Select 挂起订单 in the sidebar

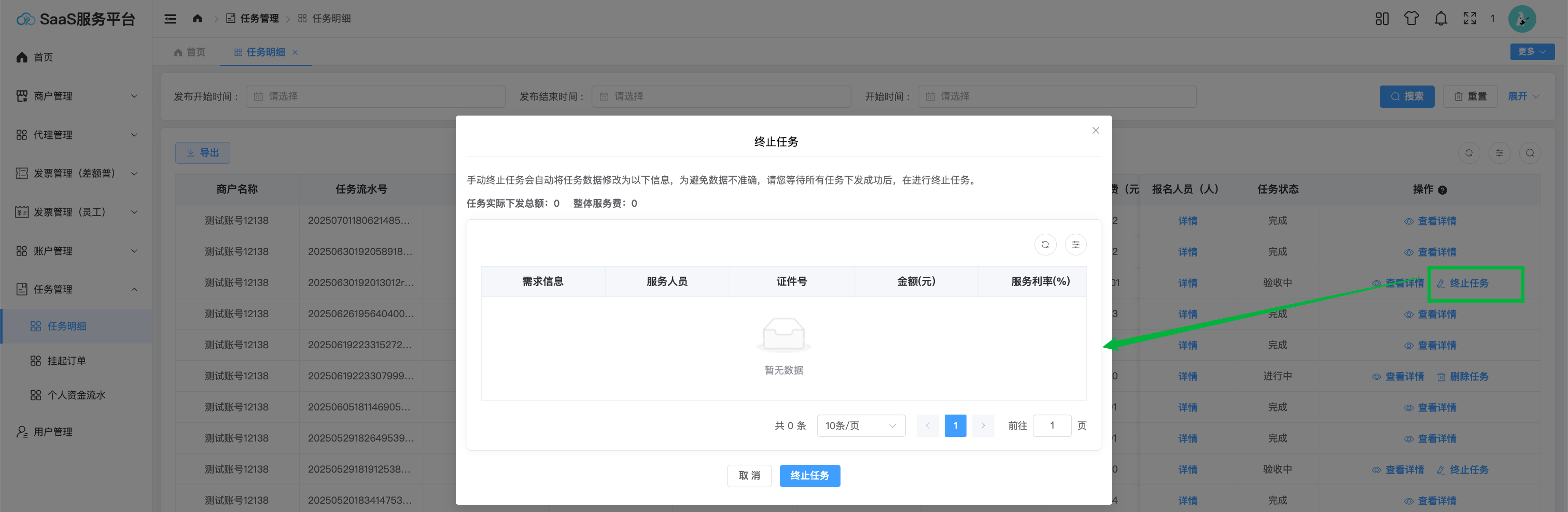pos(67,361)
